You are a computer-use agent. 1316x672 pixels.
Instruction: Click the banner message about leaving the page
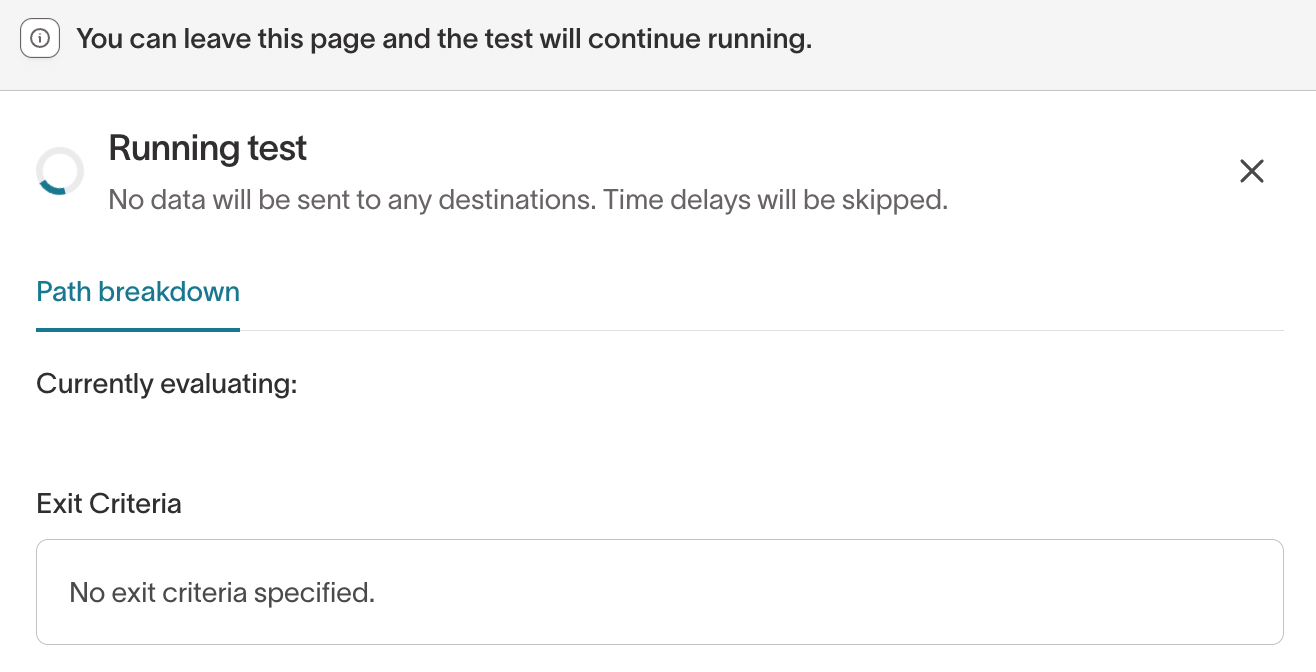tap(443, 38)
